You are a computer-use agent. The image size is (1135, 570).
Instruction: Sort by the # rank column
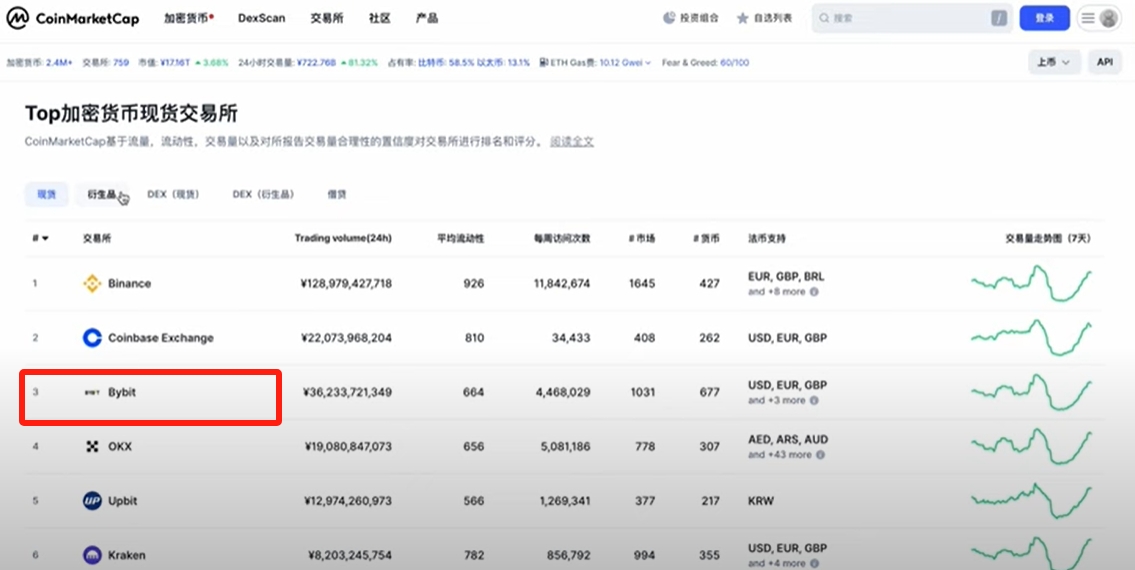click(41, 238)
